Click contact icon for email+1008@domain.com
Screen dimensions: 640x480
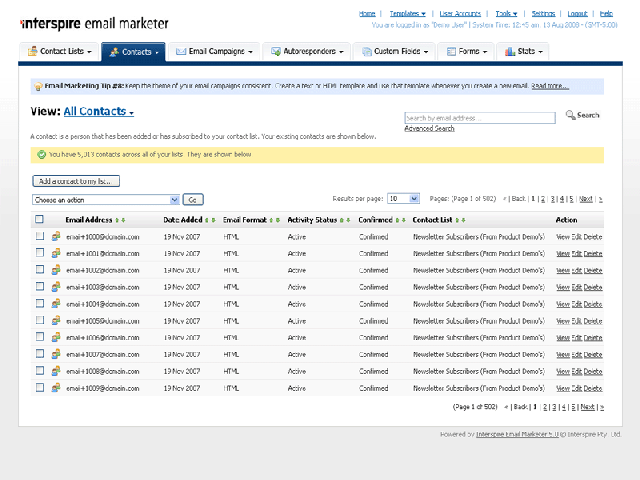[x=56, y=371]
